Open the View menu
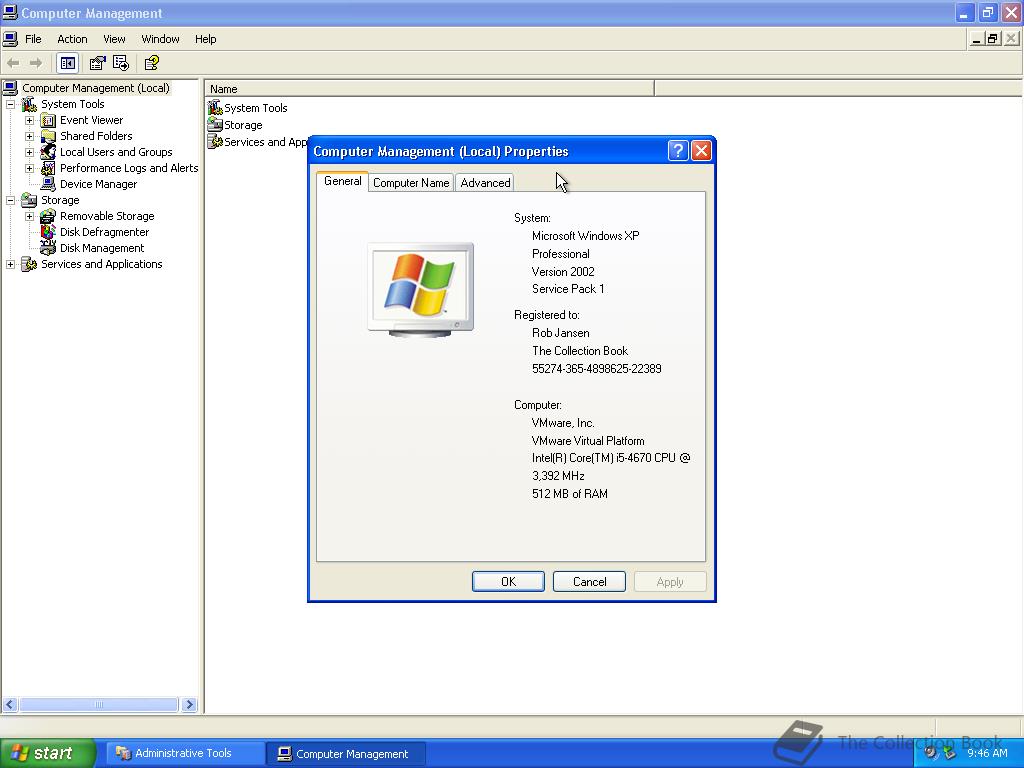This screenshot has height=768, width=1024. coord(114,39)
